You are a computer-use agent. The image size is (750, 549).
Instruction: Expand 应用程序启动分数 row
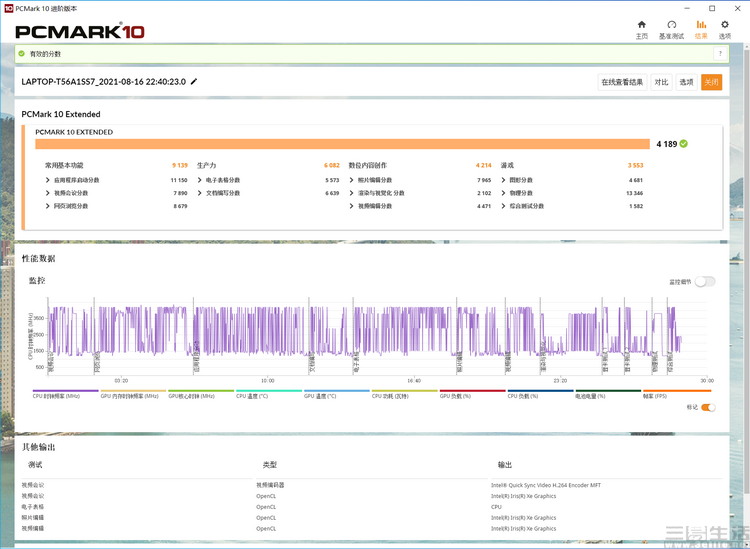[x=48, y=180]
